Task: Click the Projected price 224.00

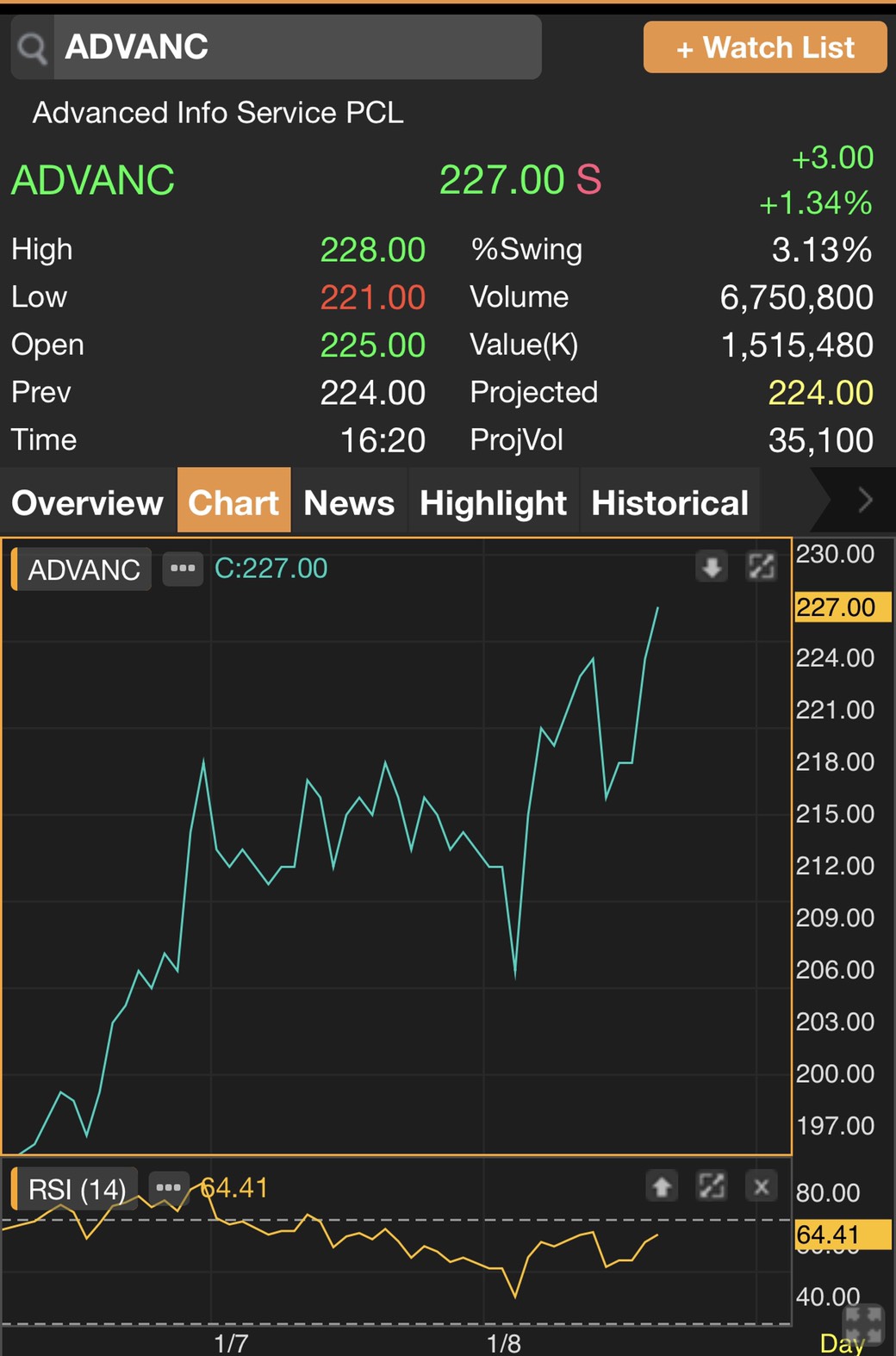Action: click(820, 393)
